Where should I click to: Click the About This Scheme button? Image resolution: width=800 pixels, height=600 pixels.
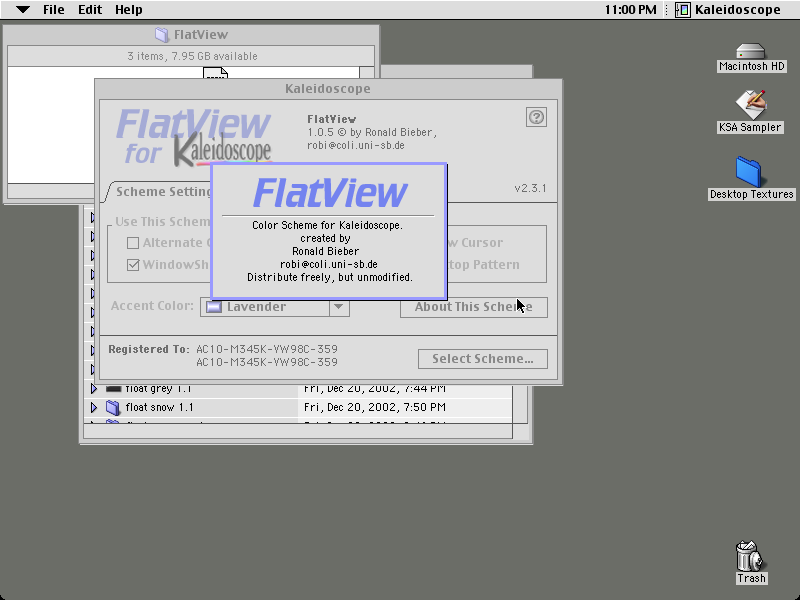click(473, 307)
